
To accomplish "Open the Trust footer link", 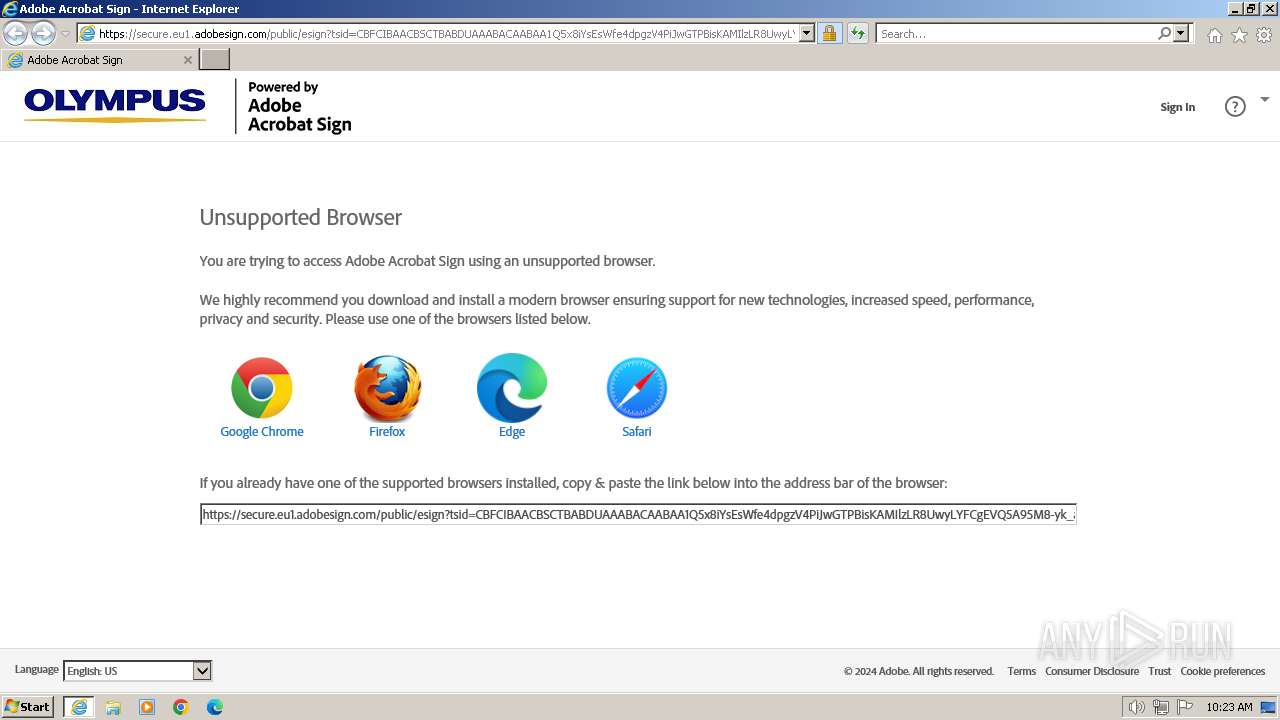I will click(x=1159, y=671).
